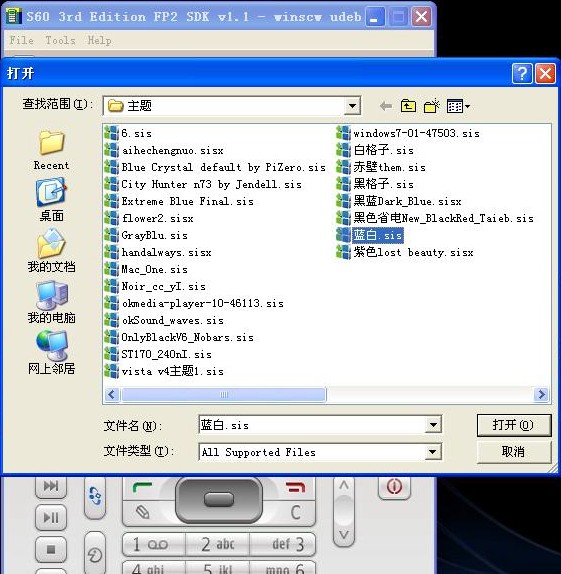
Task: Click the emulator volume up arrow
Action: [x=344, y=486]
